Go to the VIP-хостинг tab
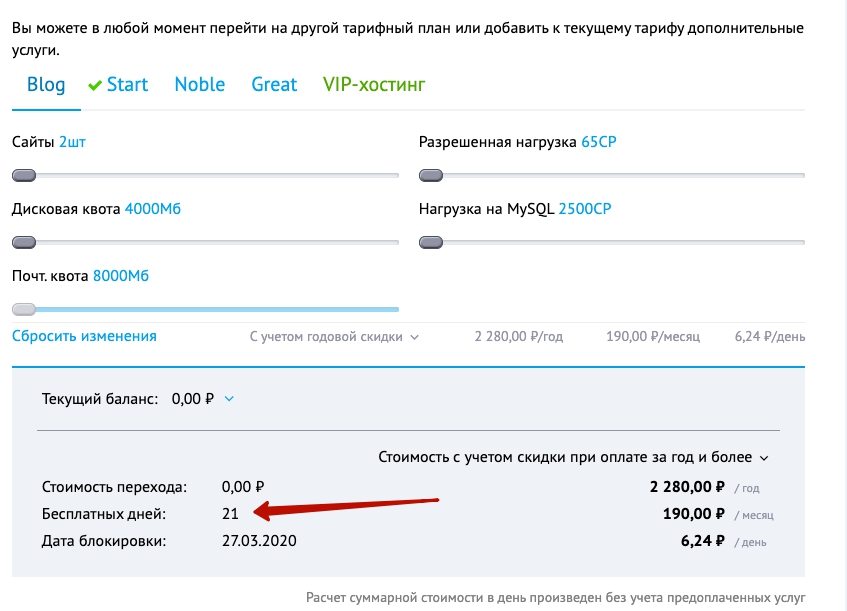The height and width of the screenshot is (611, 847). pos(374,85)
